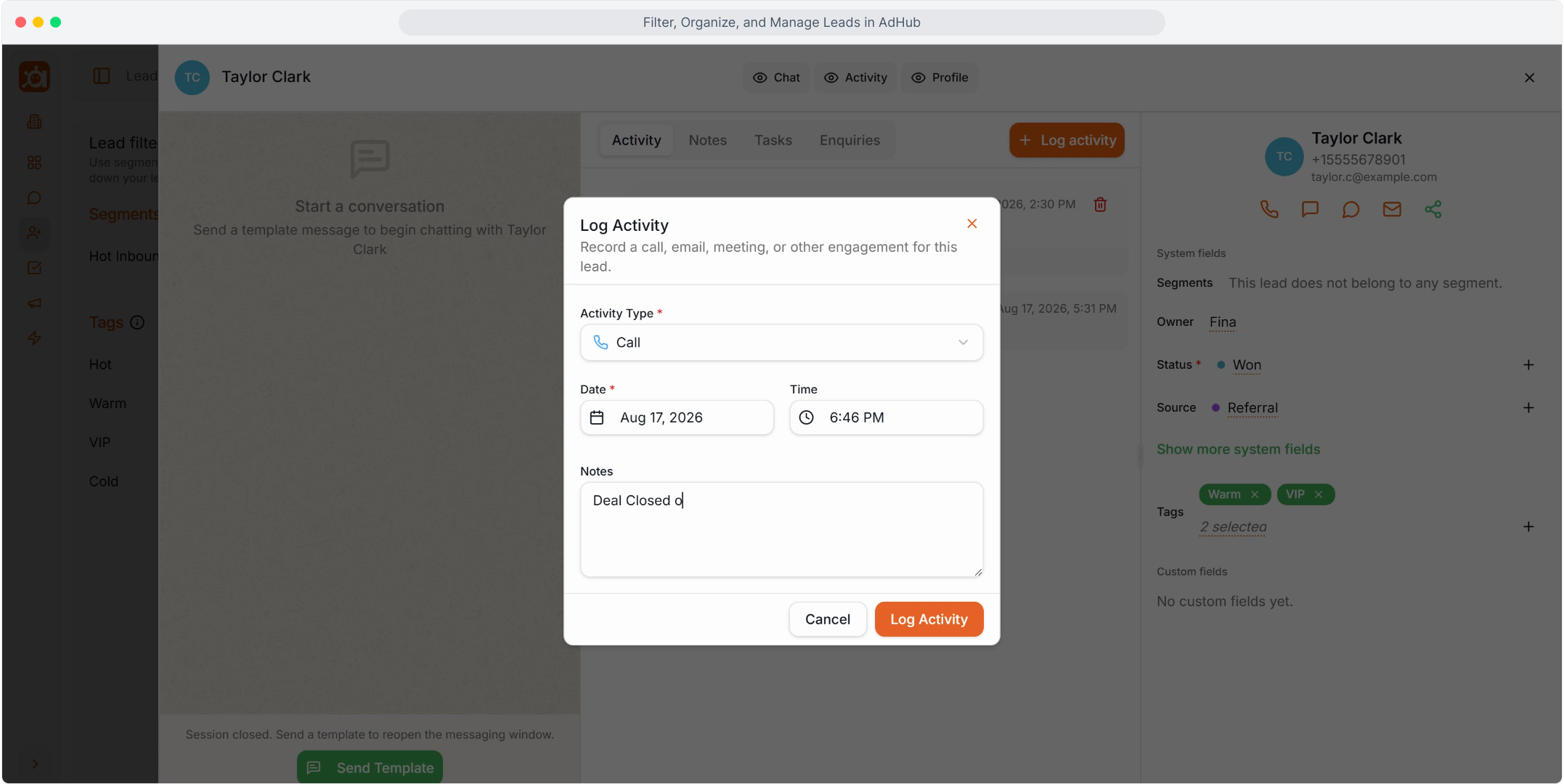Viewport: 1564px width, 784px height.
Task: Click the Cancel button in Log Activity dialog
Action: click(827, 619)
